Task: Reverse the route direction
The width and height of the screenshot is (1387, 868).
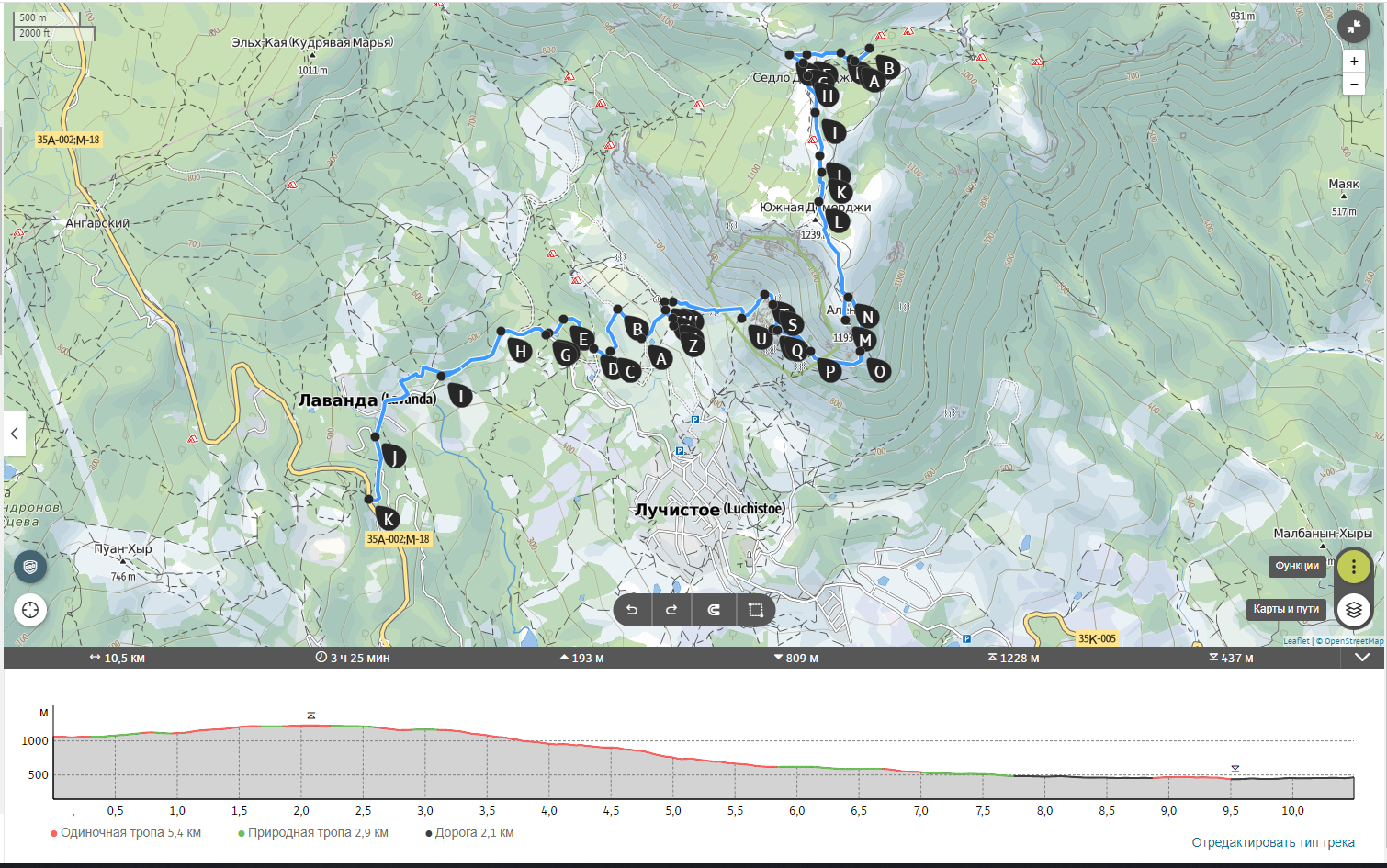Action: [714, 610]
